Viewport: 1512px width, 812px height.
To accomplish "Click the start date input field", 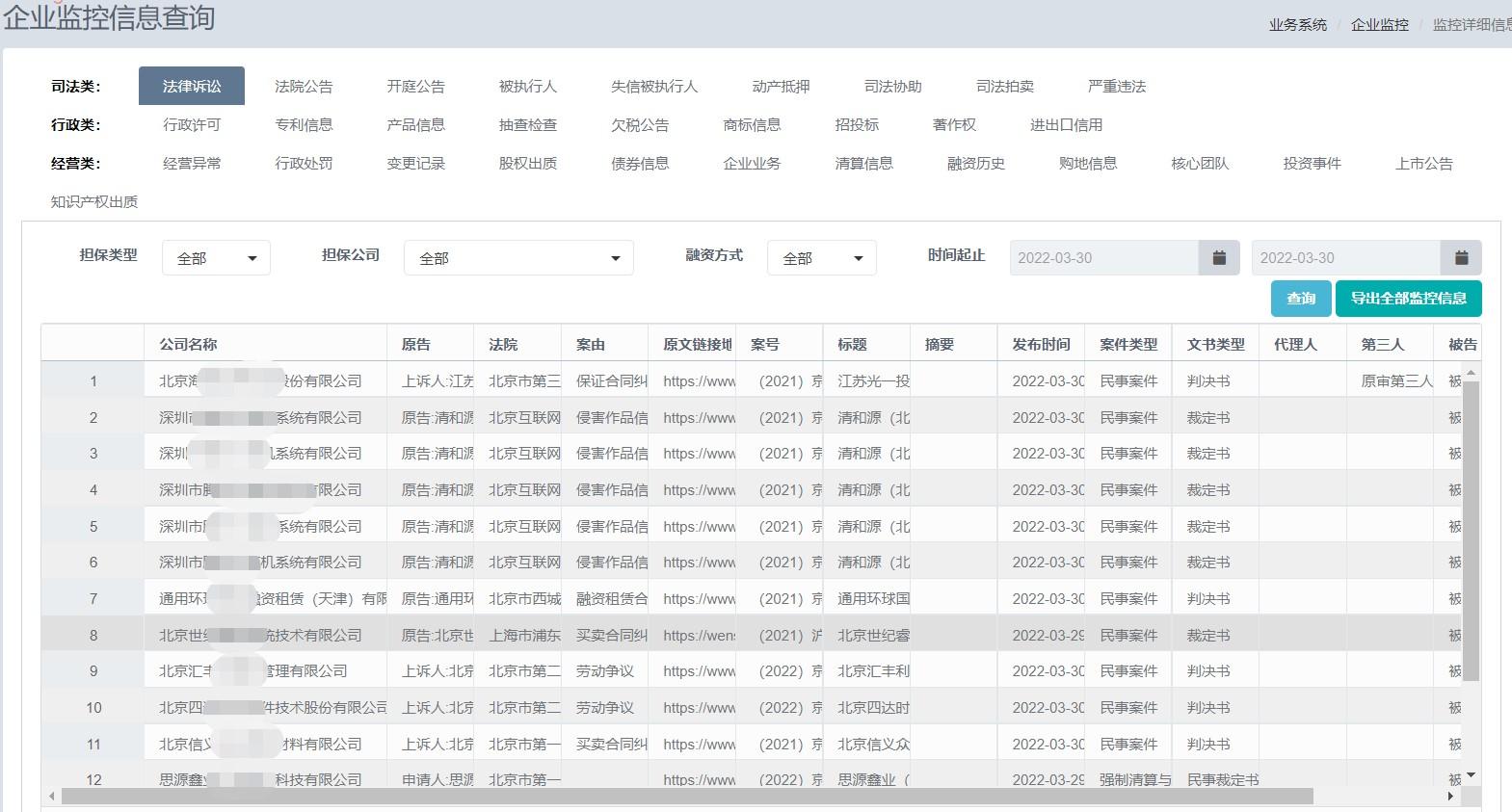I will (1103, 258).
